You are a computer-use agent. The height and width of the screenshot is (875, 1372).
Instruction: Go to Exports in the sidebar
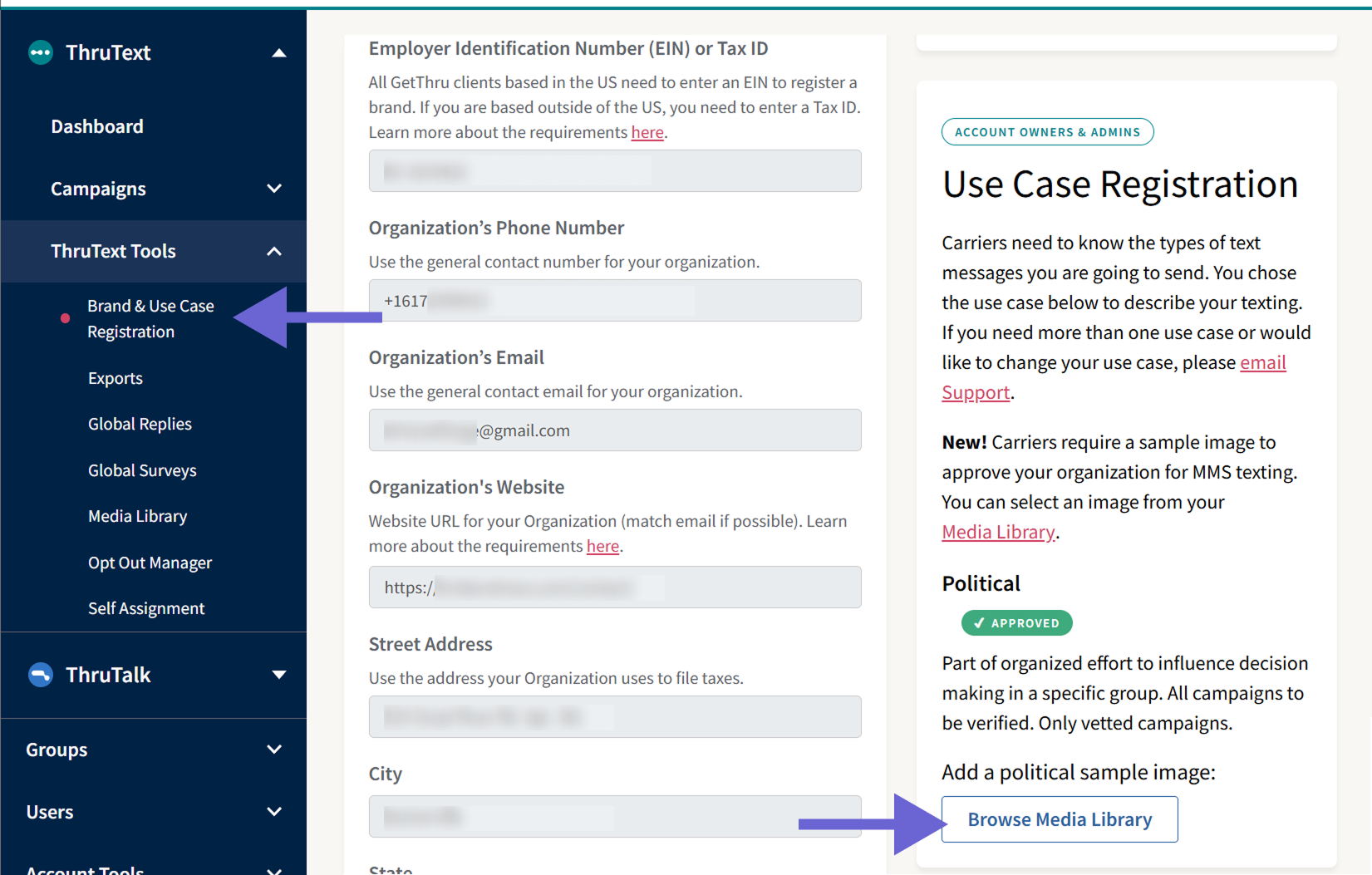click(x=116, y=378)
